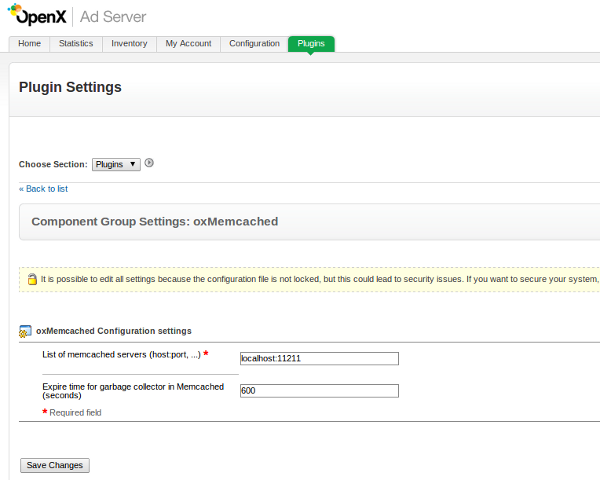This screenshot has height=480, width=600.
Task: Open the My Account tab
Action: click(188, 44)
